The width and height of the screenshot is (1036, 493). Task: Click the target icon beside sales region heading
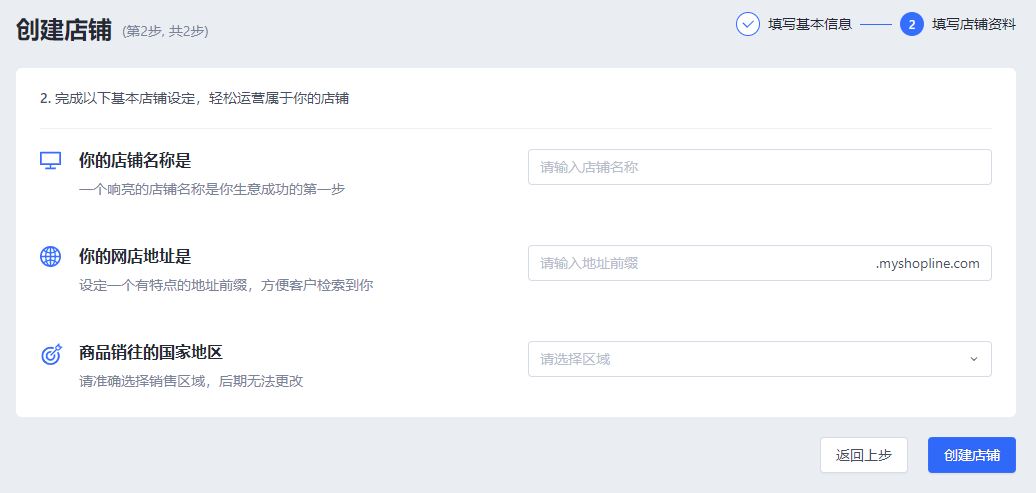(x=51, y=354)
